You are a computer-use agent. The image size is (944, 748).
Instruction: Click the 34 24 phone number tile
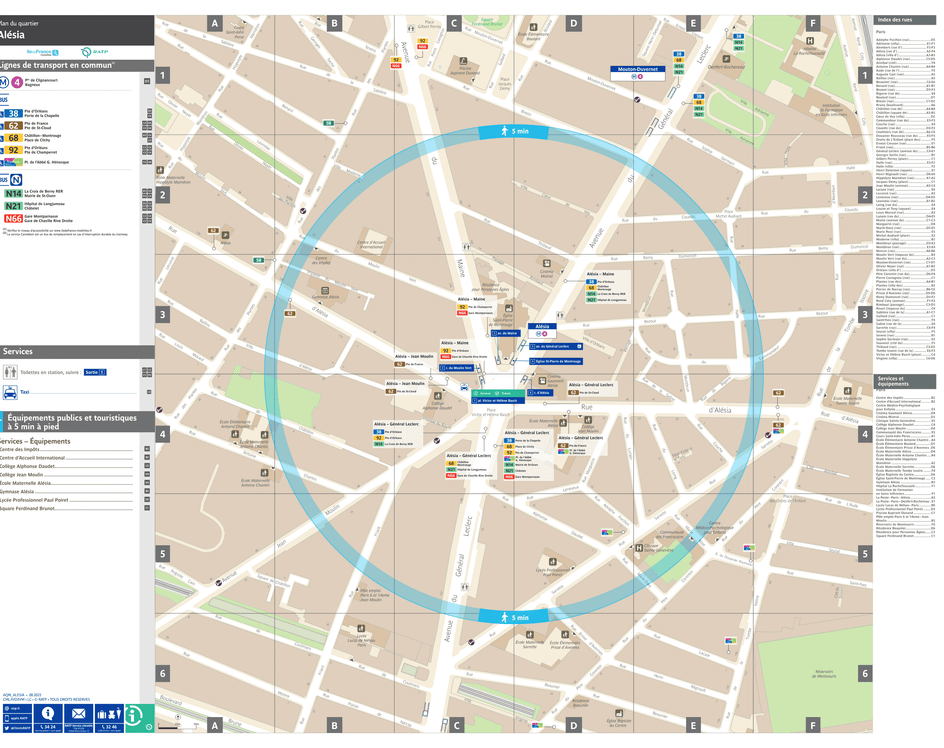[47, 726]
